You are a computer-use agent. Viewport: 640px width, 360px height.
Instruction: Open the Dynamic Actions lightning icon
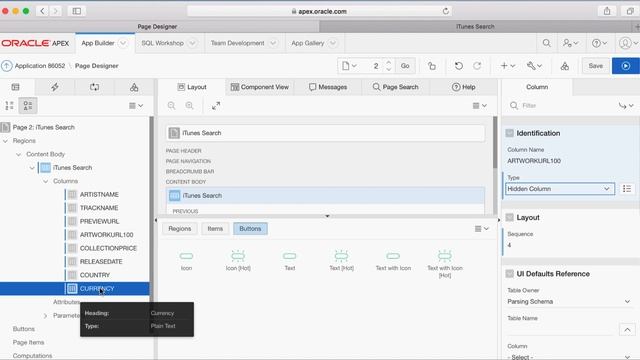(x=55, y=87)
